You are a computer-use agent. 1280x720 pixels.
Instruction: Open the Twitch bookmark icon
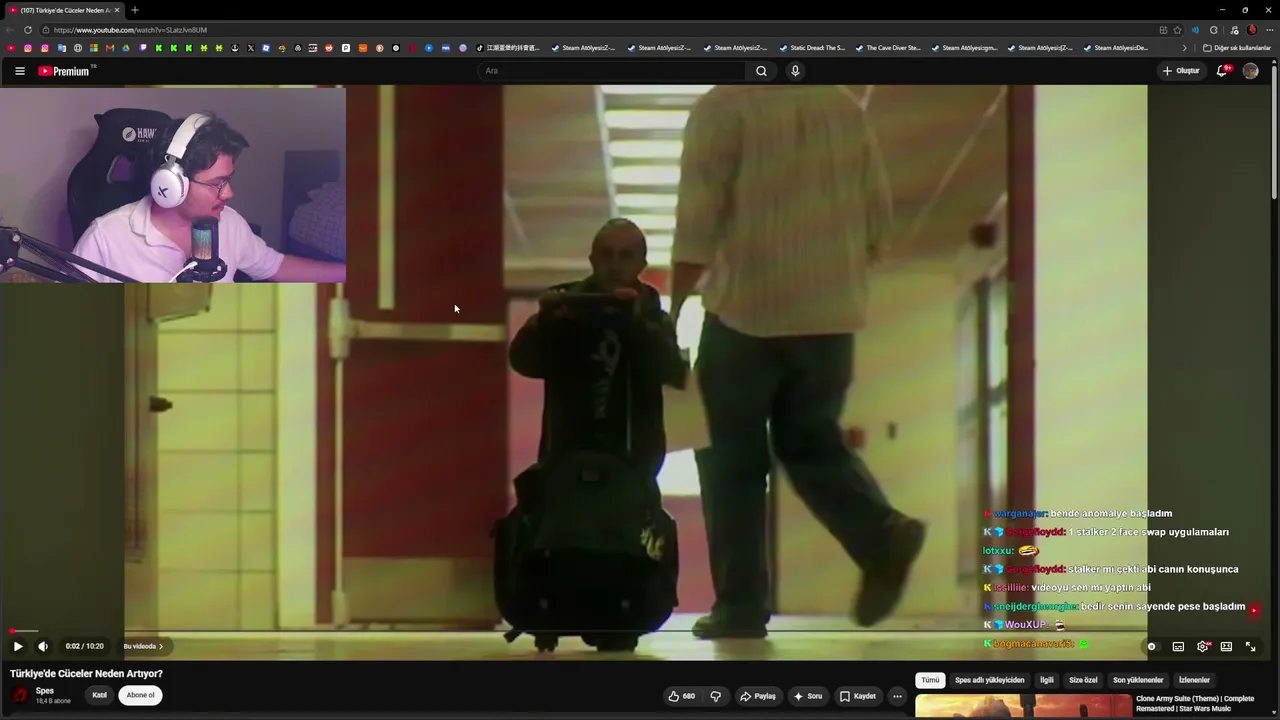[x=143, y=48]
